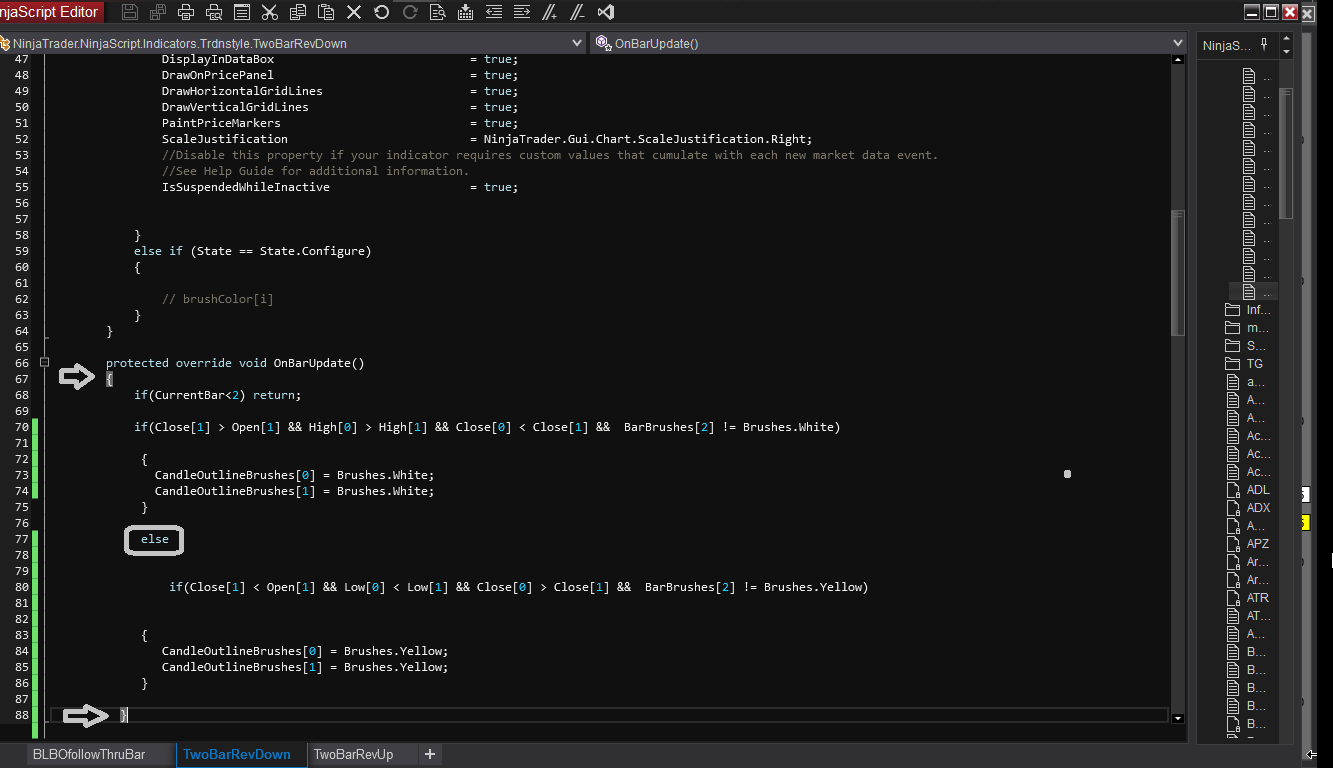This screenshot has height=768, width=1333.
Task: Toggle the pin on the NinjaScript Explorer panel
Action: 1264,45
